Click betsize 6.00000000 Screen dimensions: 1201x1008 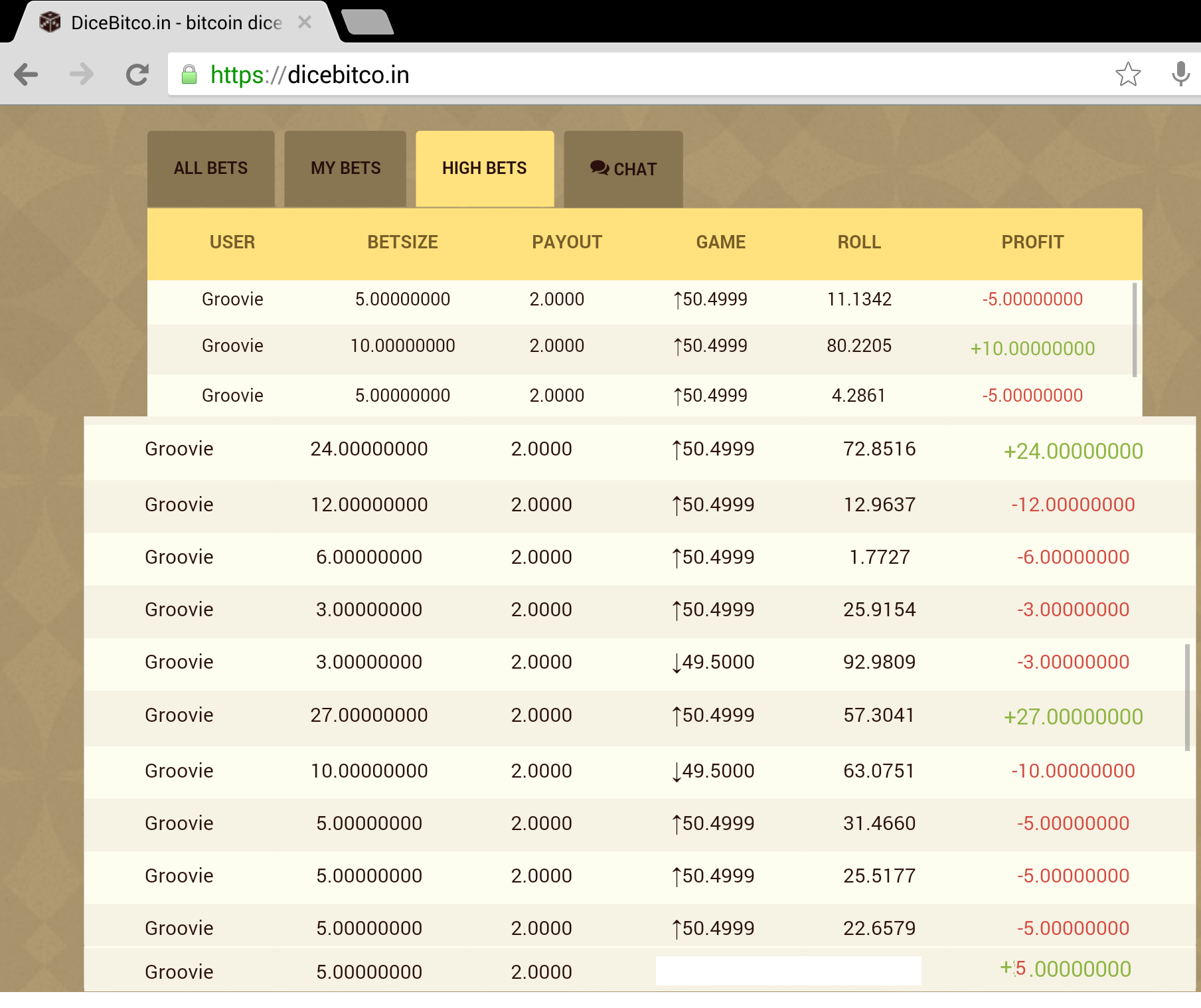coord(369,557)
